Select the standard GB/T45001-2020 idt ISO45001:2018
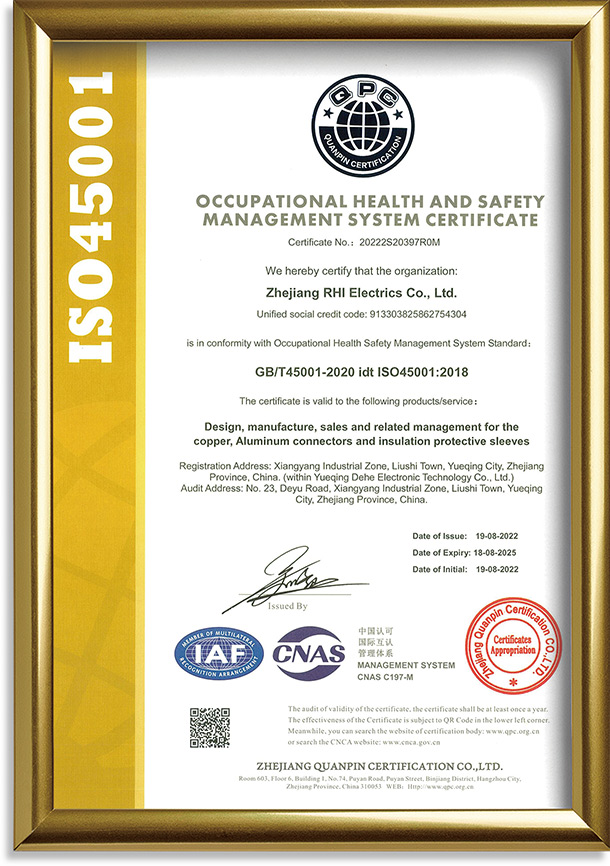610x866 pixels. pyautogui.click(x=361, y=372)
